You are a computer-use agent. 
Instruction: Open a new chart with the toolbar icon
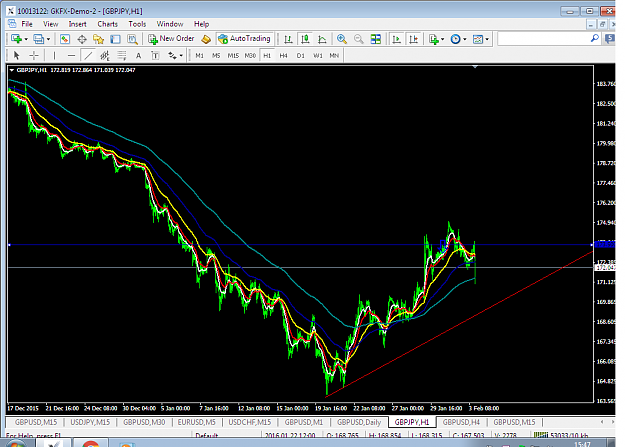point(16,39)
